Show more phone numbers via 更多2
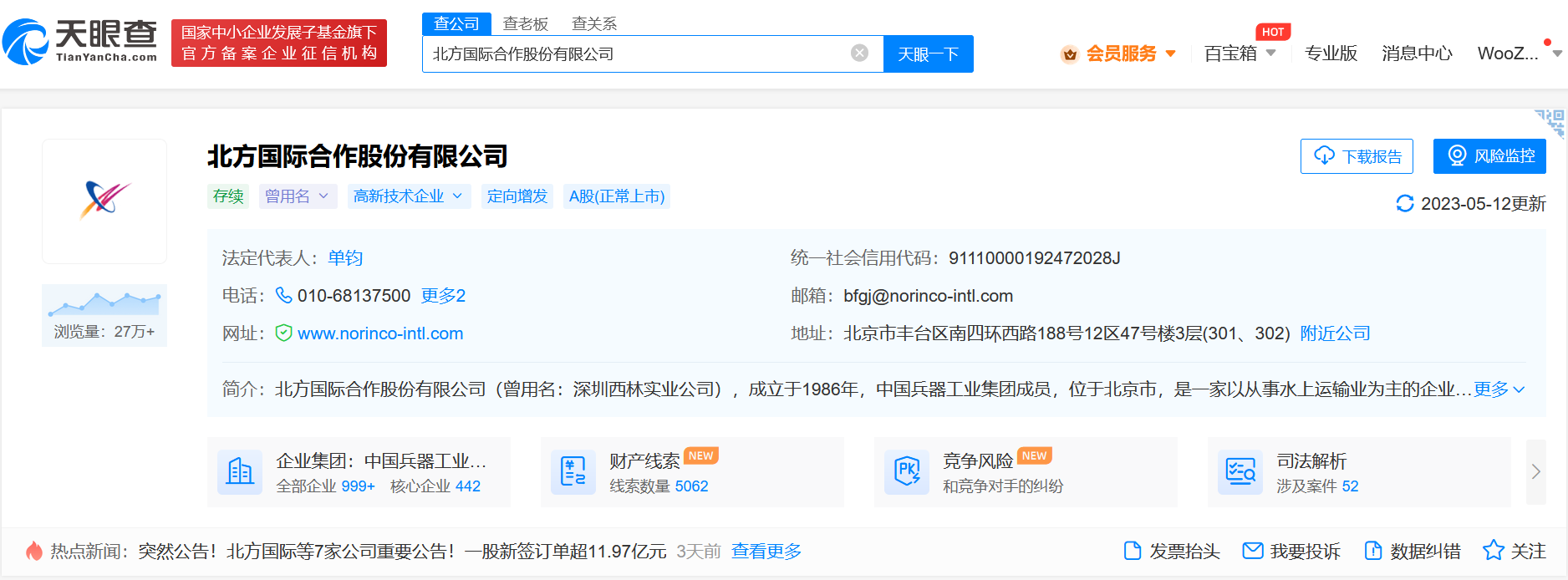The width and height of the screenshot is (1568, 580). [x=443, y=296]
